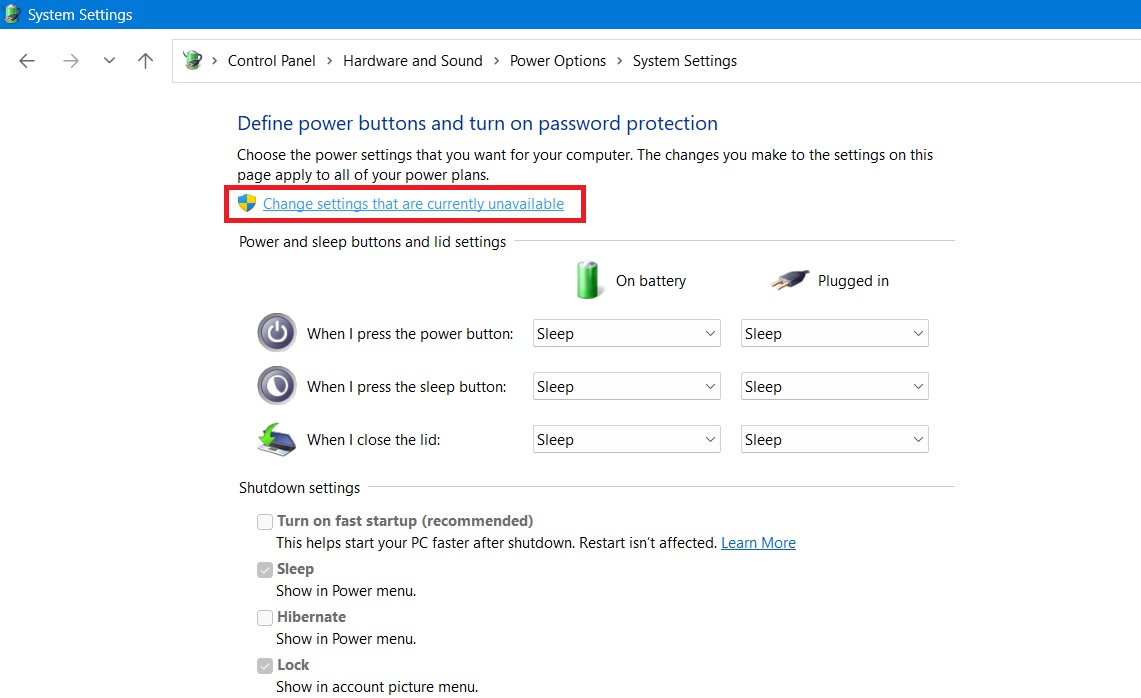The image size is (1141, 698).
Task: Click the back navigation arrow
Action: click(x=26, y=61)
